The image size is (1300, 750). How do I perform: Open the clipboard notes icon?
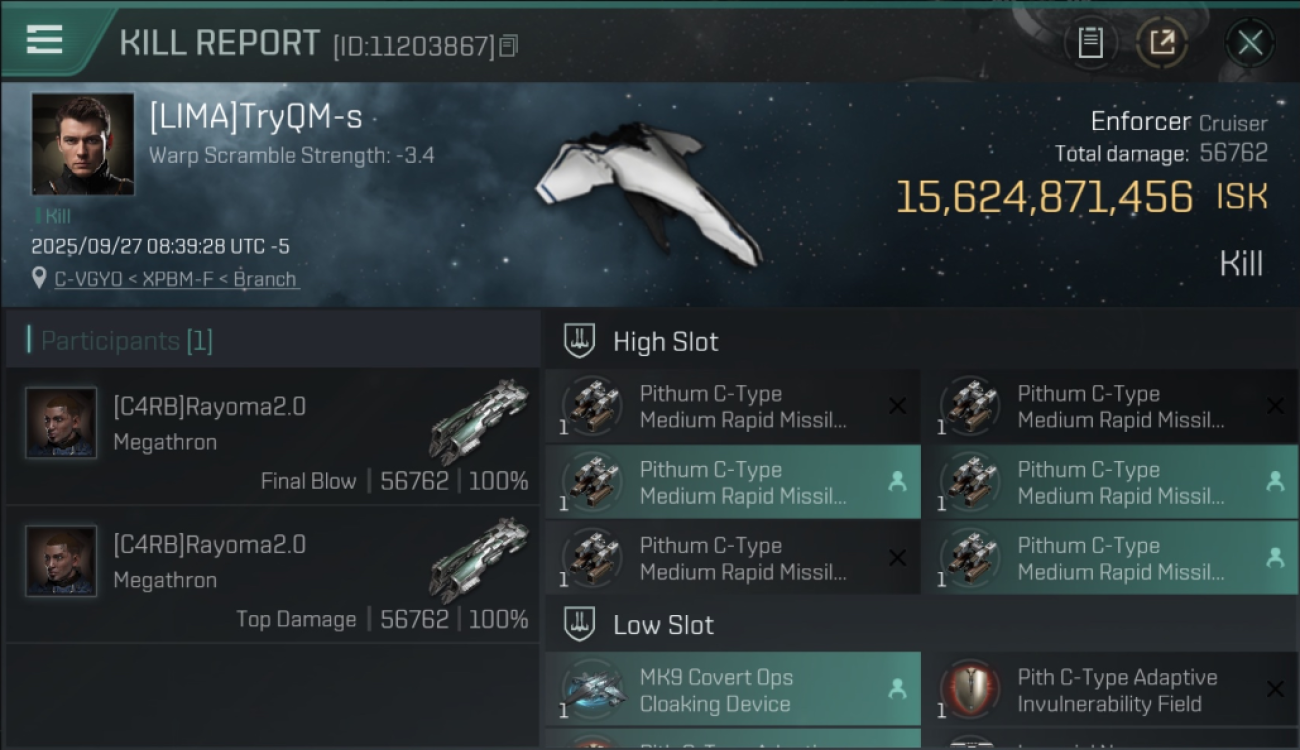click(1090, 43)
